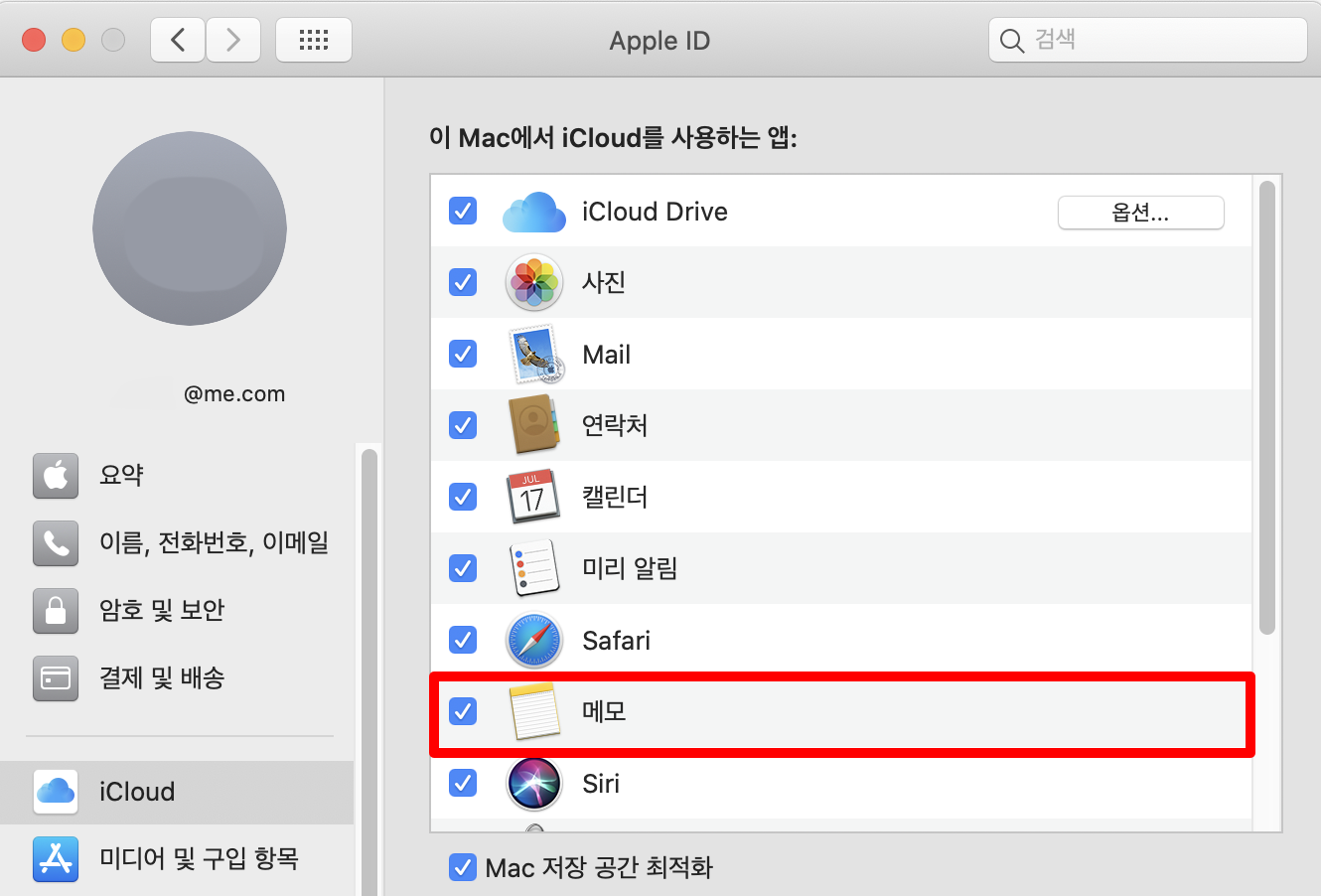Click the Photos (사진) app icon
This screenshot has width=1321, height=896.
pyautogui.click(x=534, y=282)
